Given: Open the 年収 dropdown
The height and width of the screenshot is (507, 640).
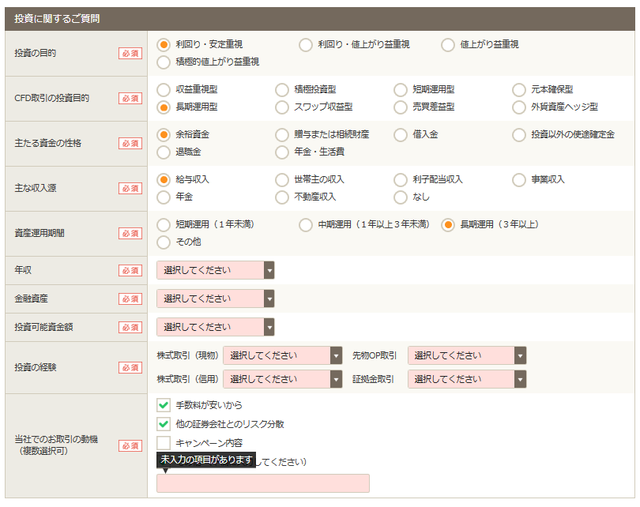Looking at the screenshot, I should (x=215, y=270).
